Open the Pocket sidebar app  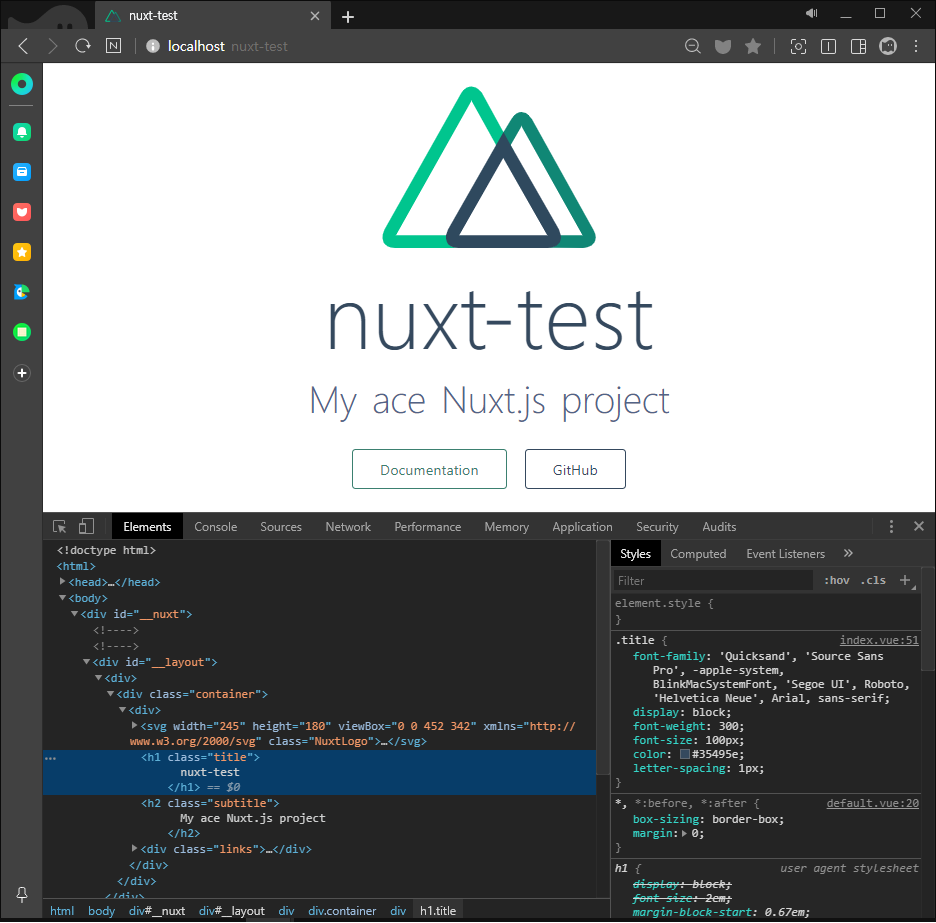(x=22, y=212)
